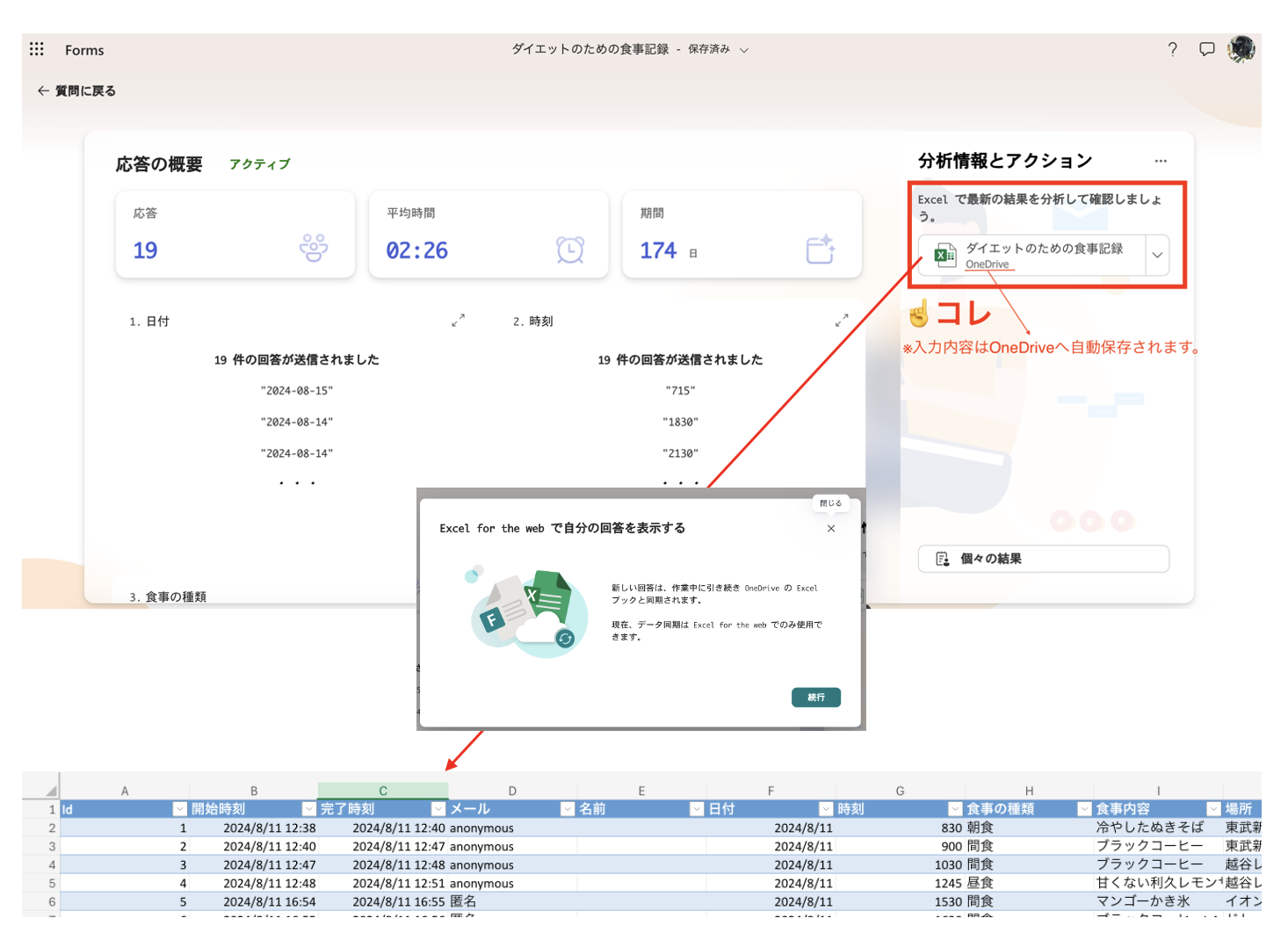The height and width of the screenshot is (940, 1288).
Task: Open filter dropdown for 食事内容 column
Action: click(x=1213, y=809)
